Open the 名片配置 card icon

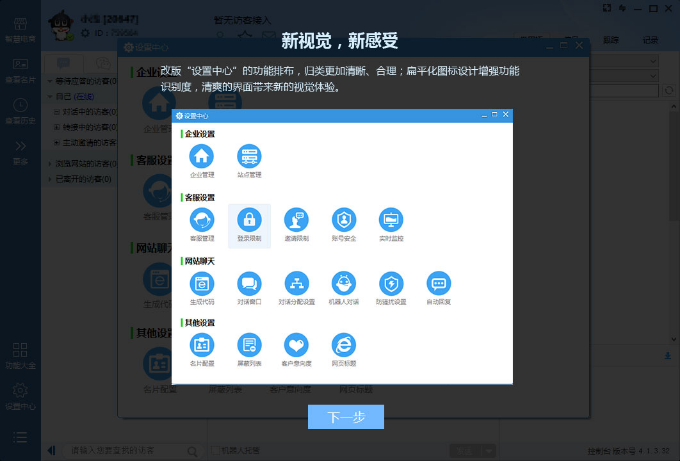point(202,344)
